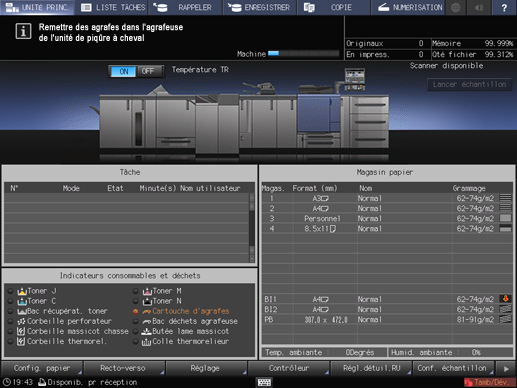
Task: Click the globe icon in top bar
Action: pos(456,7)
